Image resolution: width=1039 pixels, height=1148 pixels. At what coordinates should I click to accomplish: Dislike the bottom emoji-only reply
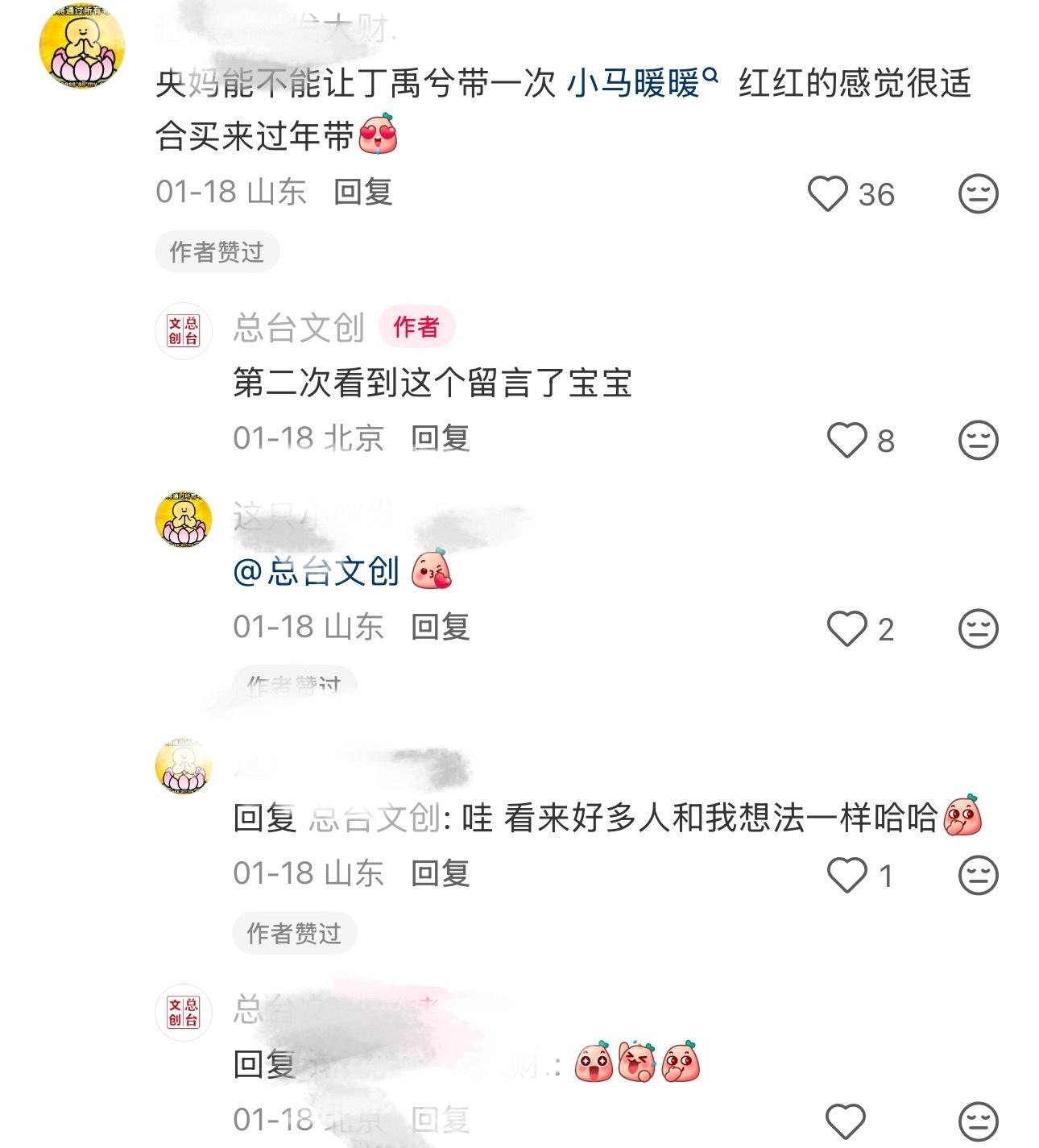click(979, 1121)
